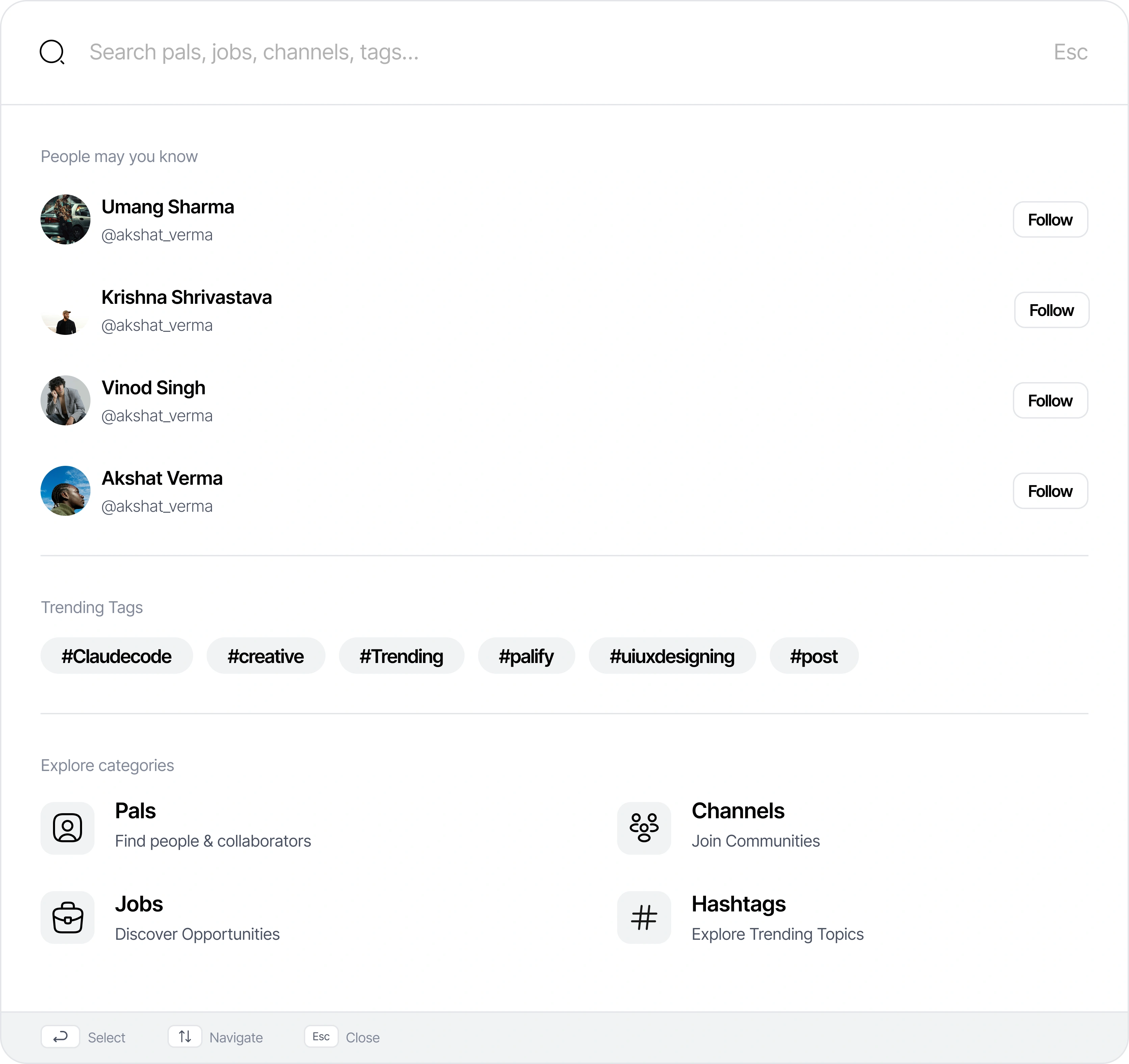1129x1064 pixels.
Task: Click the 'Trending Tags' heading
Action: point(91,608)
